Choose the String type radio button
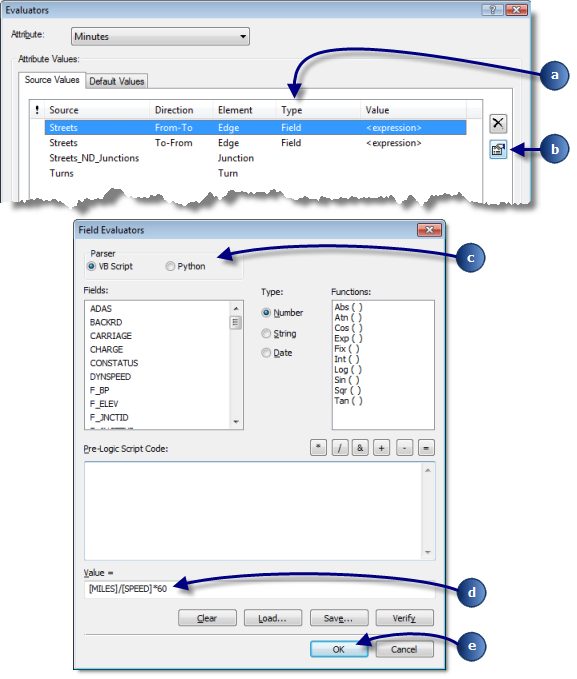Image resolution: width=577 pixels, height=679 pixels. [266, 333]
